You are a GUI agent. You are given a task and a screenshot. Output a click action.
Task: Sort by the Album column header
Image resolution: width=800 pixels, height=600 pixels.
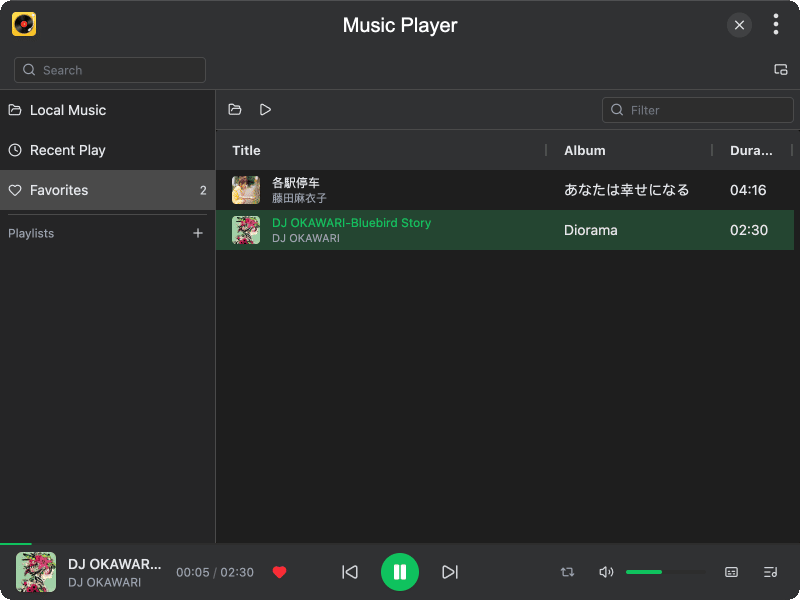[x=585, y=151]
